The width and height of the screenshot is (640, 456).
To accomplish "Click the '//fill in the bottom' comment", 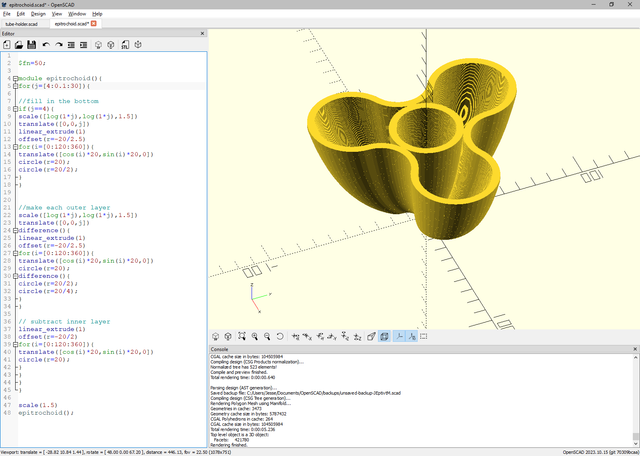I will pyautogui.click(x=58, y=101).
